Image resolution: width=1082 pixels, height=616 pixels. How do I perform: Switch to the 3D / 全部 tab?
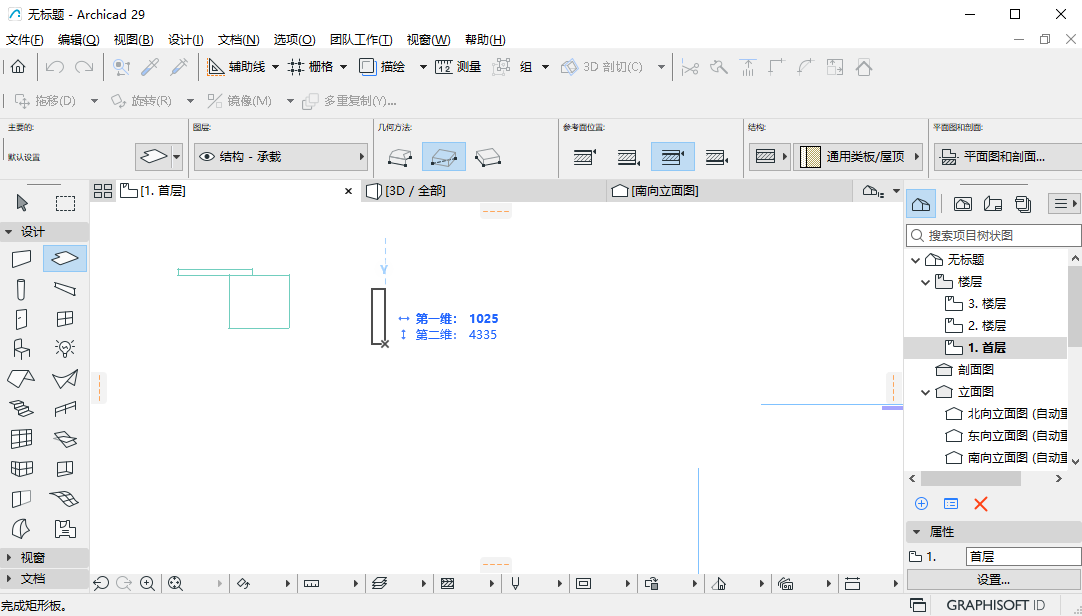point(415,191)
